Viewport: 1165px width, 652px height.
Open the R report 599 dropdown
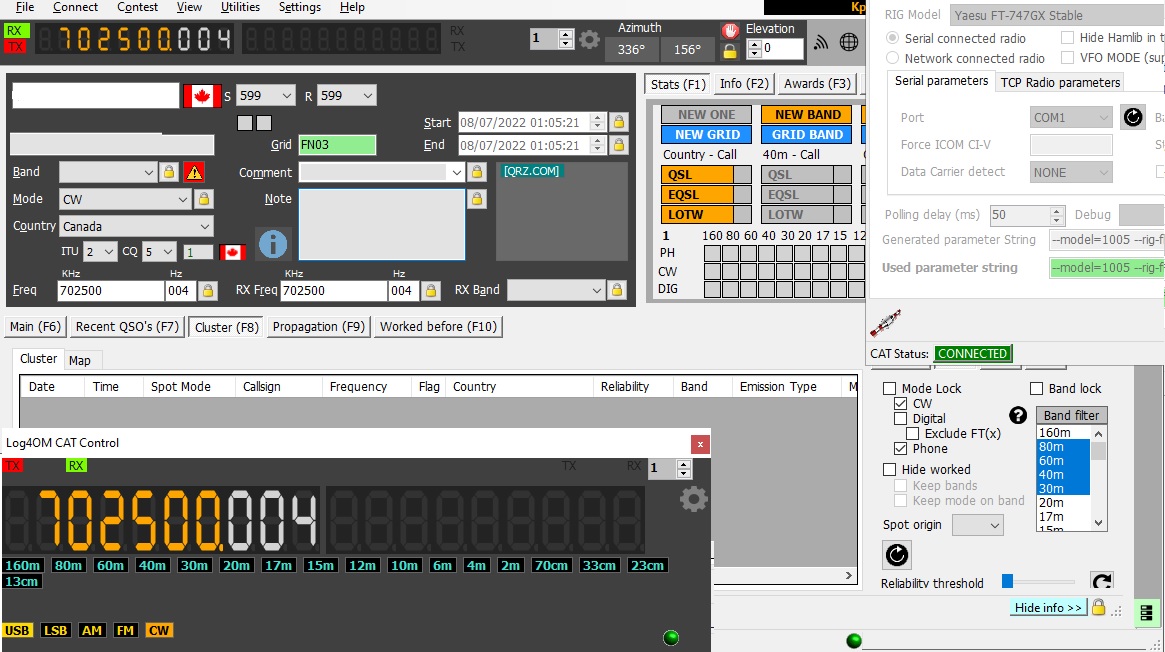click(347, 96)
